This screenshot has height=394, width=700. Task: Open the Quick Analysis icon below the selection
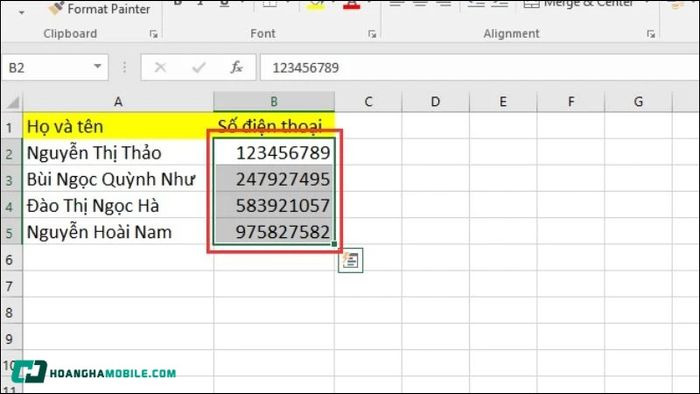coord(350,261)
